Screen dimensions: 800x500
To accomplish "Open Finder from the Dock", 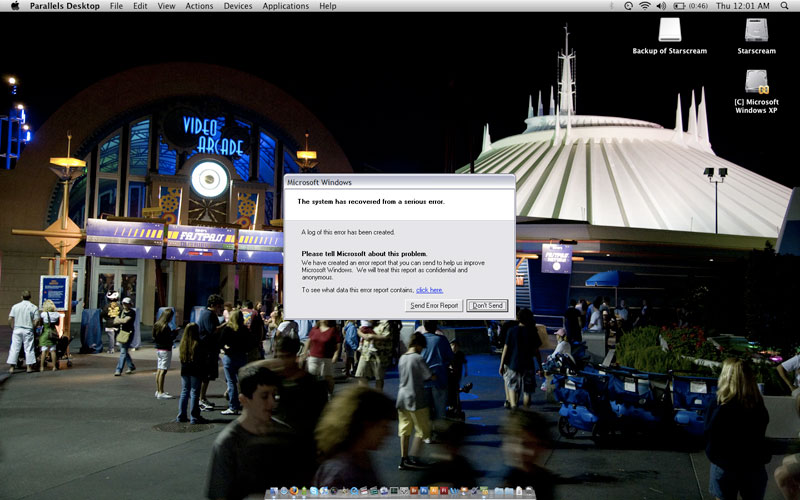I will (x=274, y=491).
